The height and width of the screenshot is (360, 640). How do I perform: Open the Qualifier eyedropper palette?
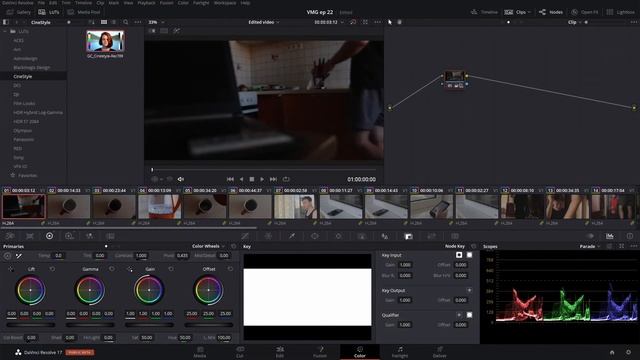[292, 236]
